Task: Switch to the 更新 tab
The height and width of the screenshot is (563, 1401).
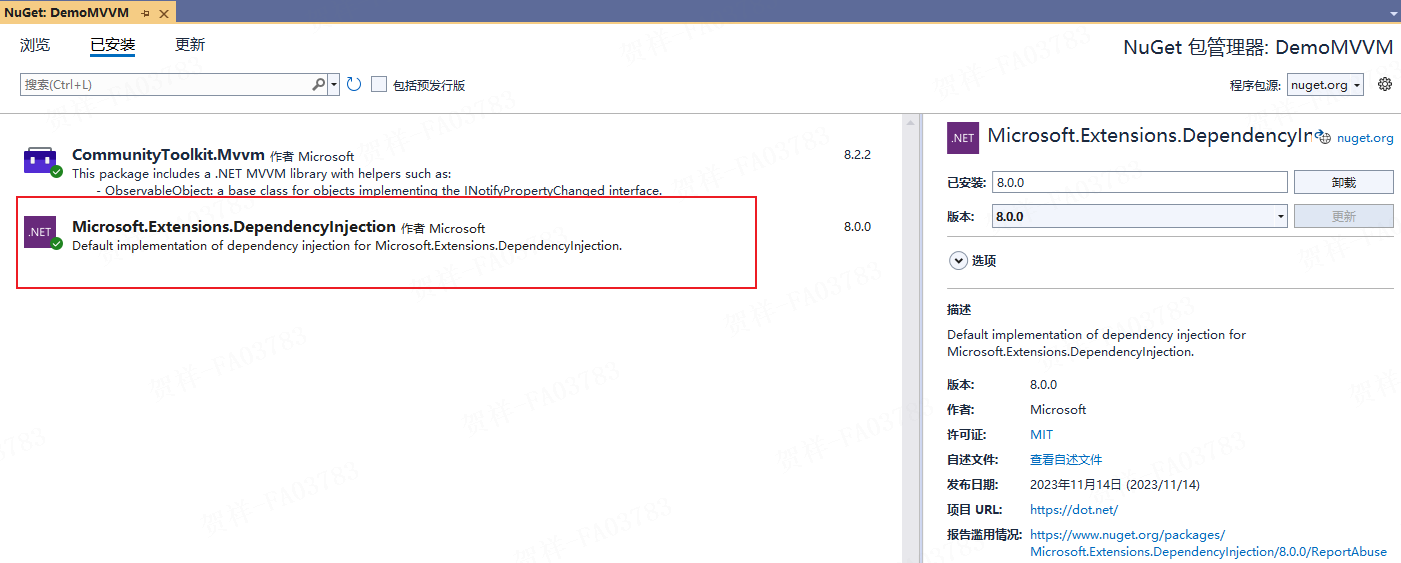Action: [190, 45]
